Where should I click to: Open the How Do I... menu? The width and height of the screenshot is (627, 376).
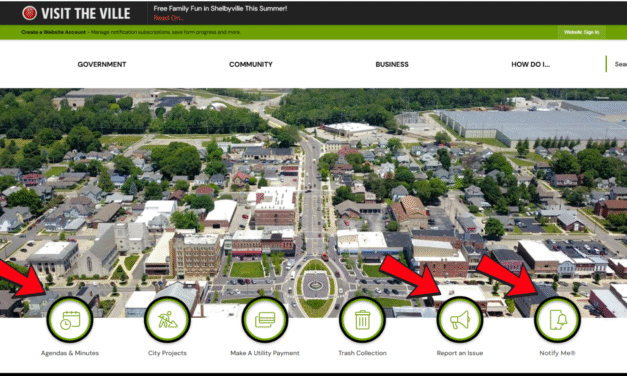pos(530,64)
